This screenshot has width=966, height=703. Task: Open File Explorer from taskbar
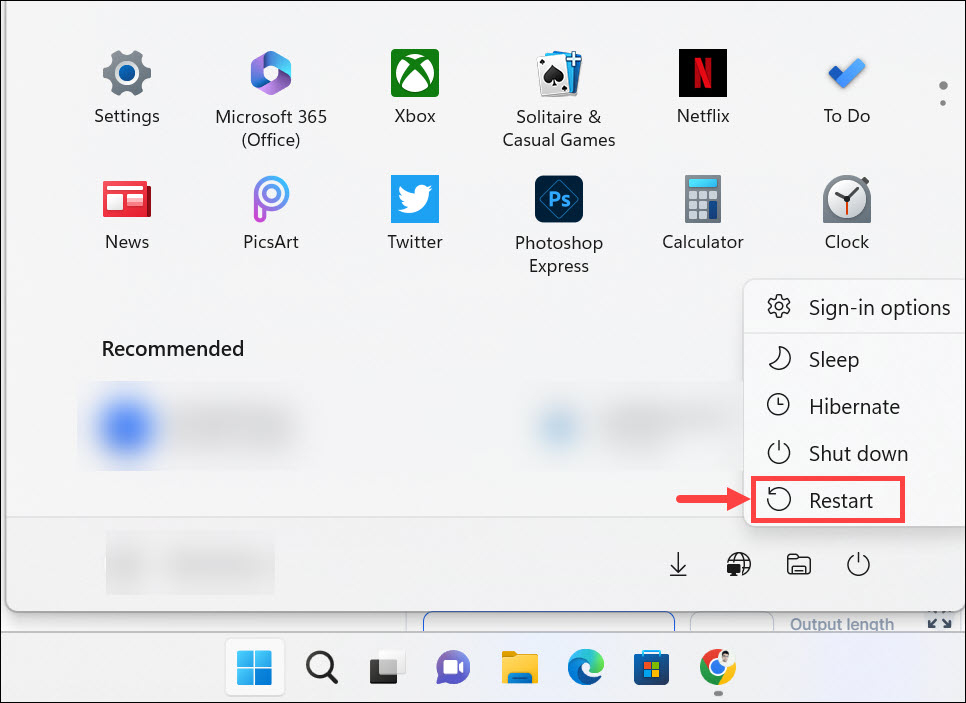coord(519,667)
